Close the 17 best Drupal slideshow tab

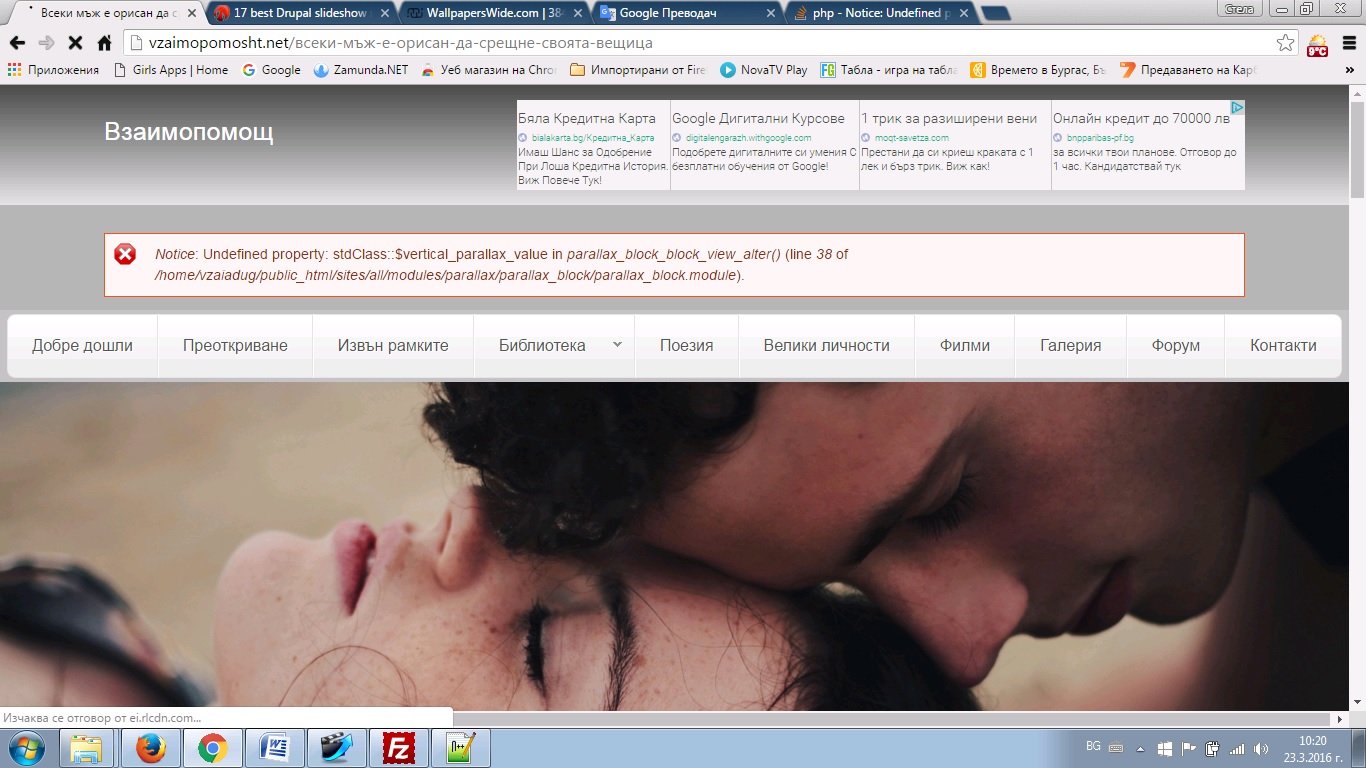pos(383,14)
